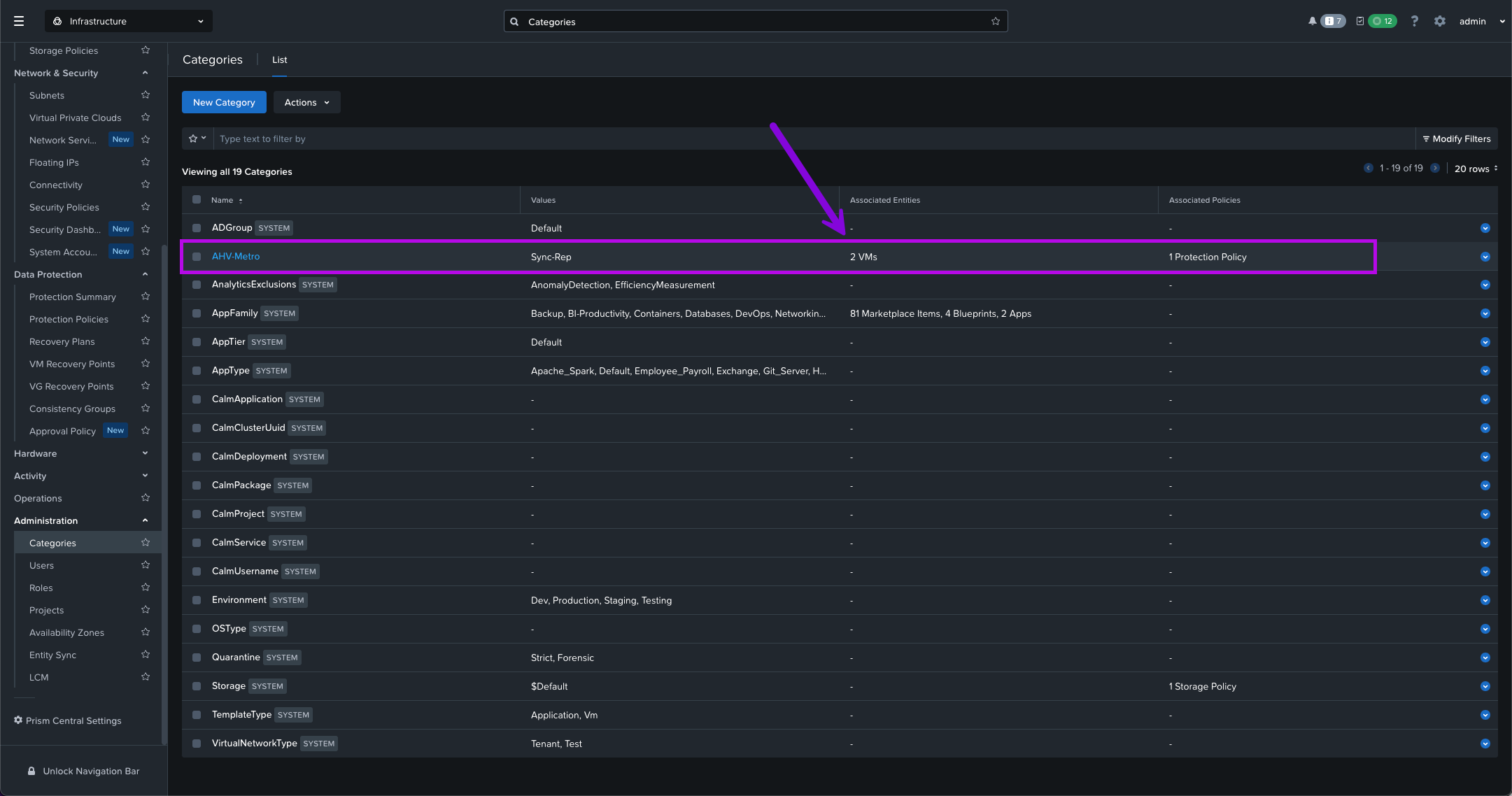Click the New Category button
This screenshot has height=796, width=1512.
(x=224, y=102)
